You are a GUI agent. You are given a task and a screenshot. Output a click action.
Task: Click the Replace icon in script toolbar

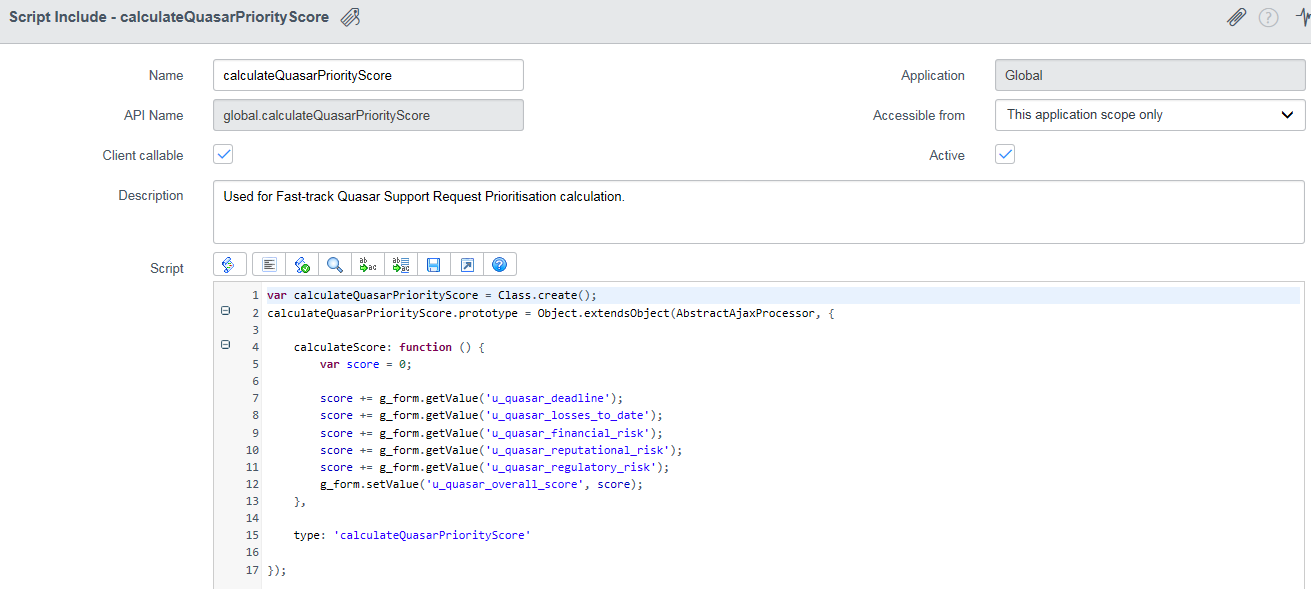367,264
